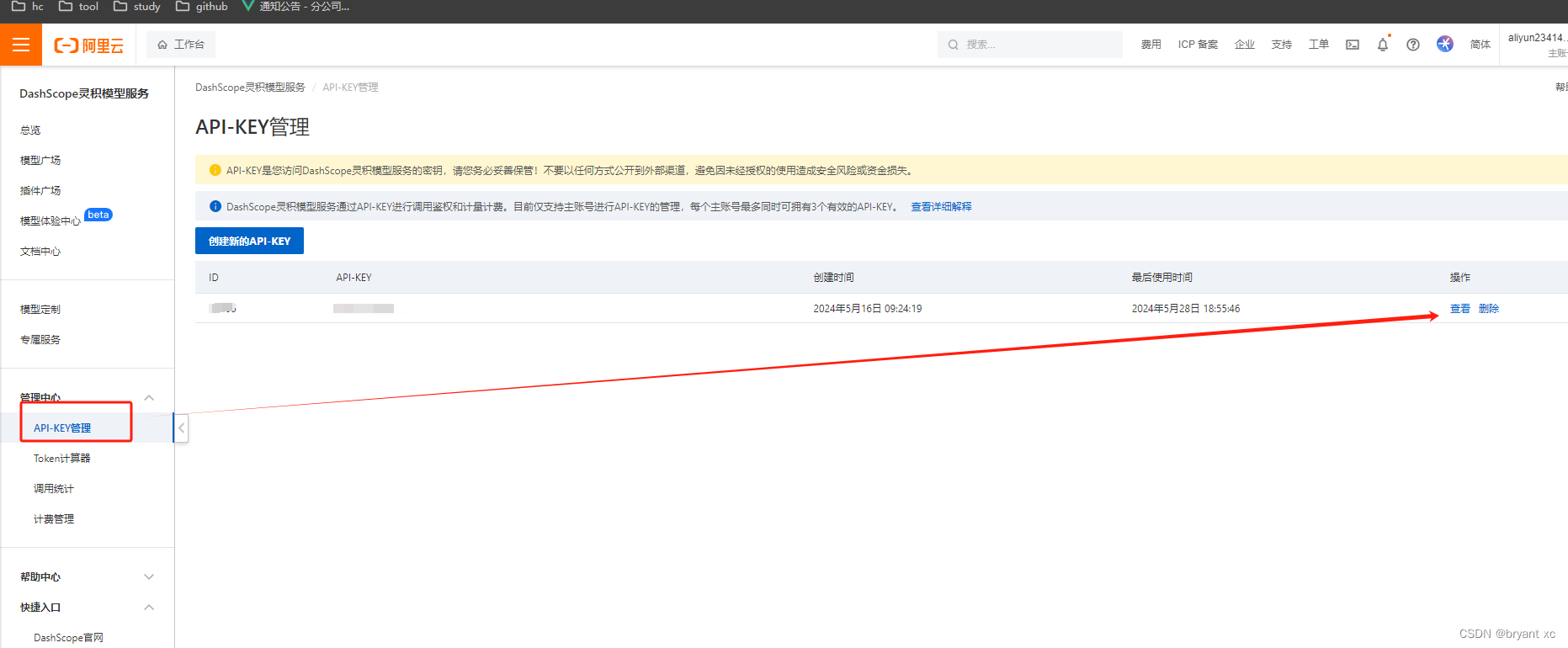Expand the 帮助中心 section chevron
Screen dimensions: 1568x648
(149, 576)
